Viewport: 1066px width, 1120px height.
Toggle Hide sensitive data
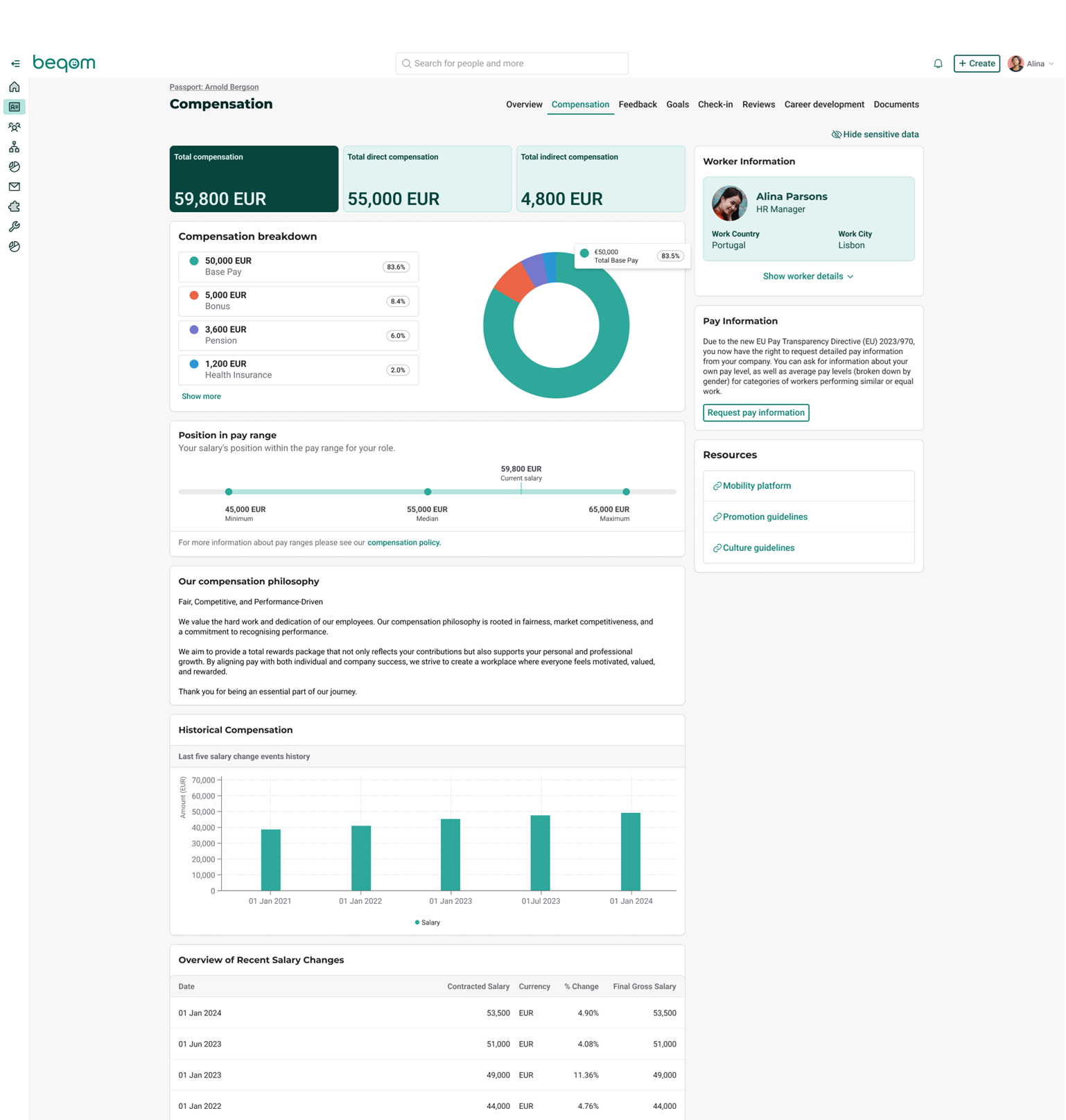coord(875,134)
